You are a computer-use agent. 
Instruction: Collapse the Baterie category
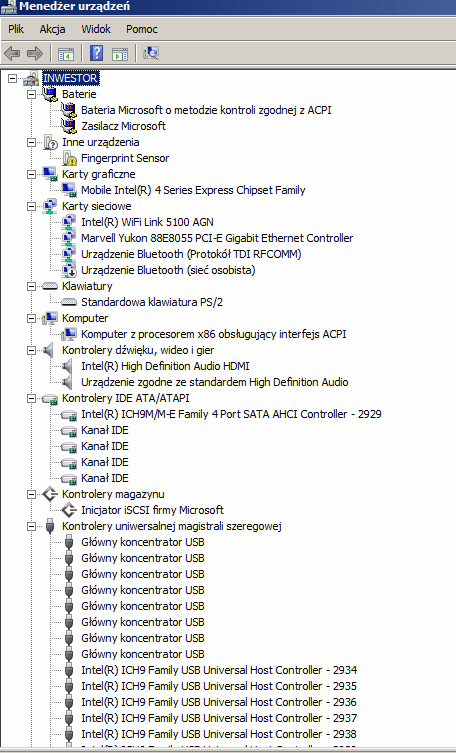pos(31,94)
